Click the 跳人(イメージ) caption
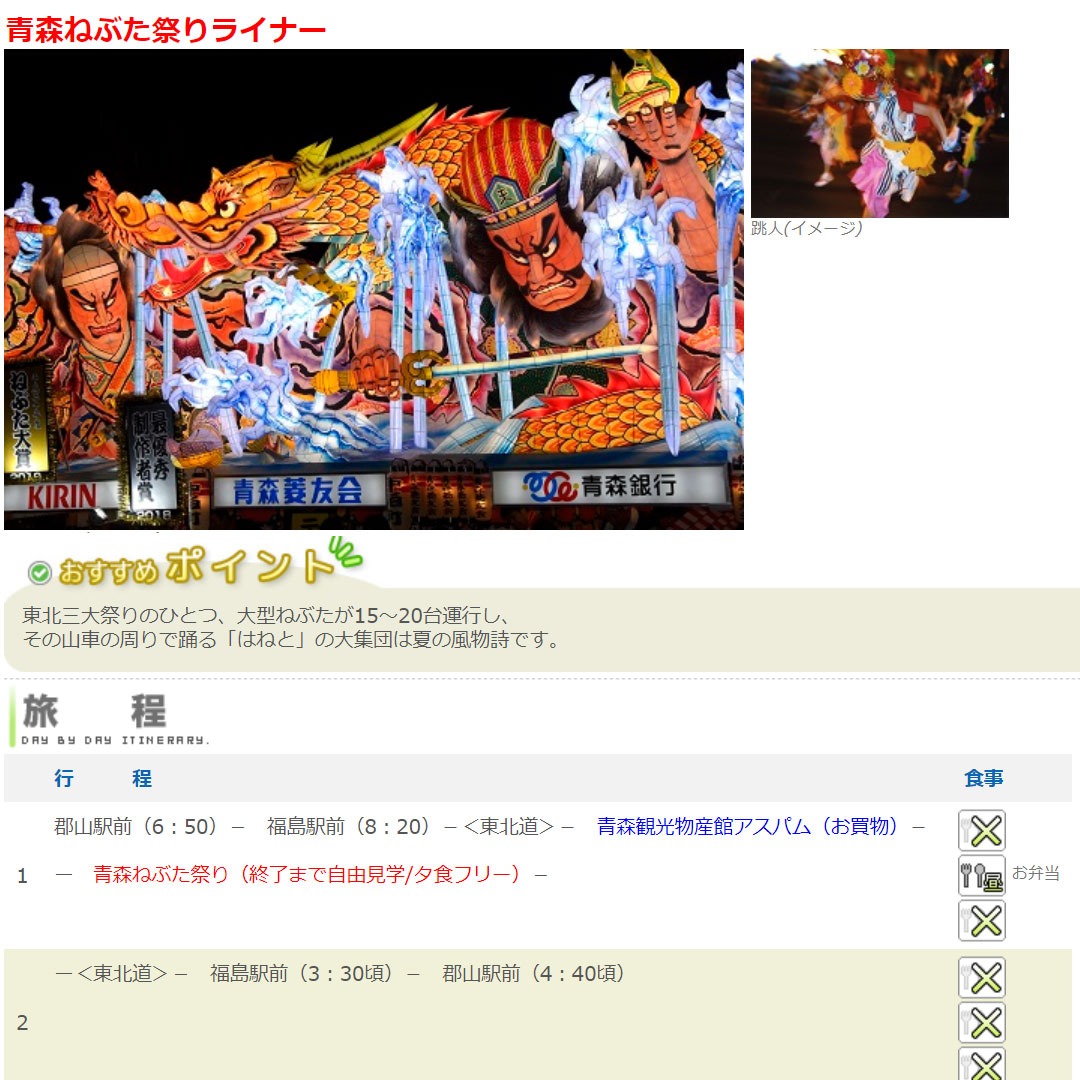The image size is (1080, 1080). (807, 229)
